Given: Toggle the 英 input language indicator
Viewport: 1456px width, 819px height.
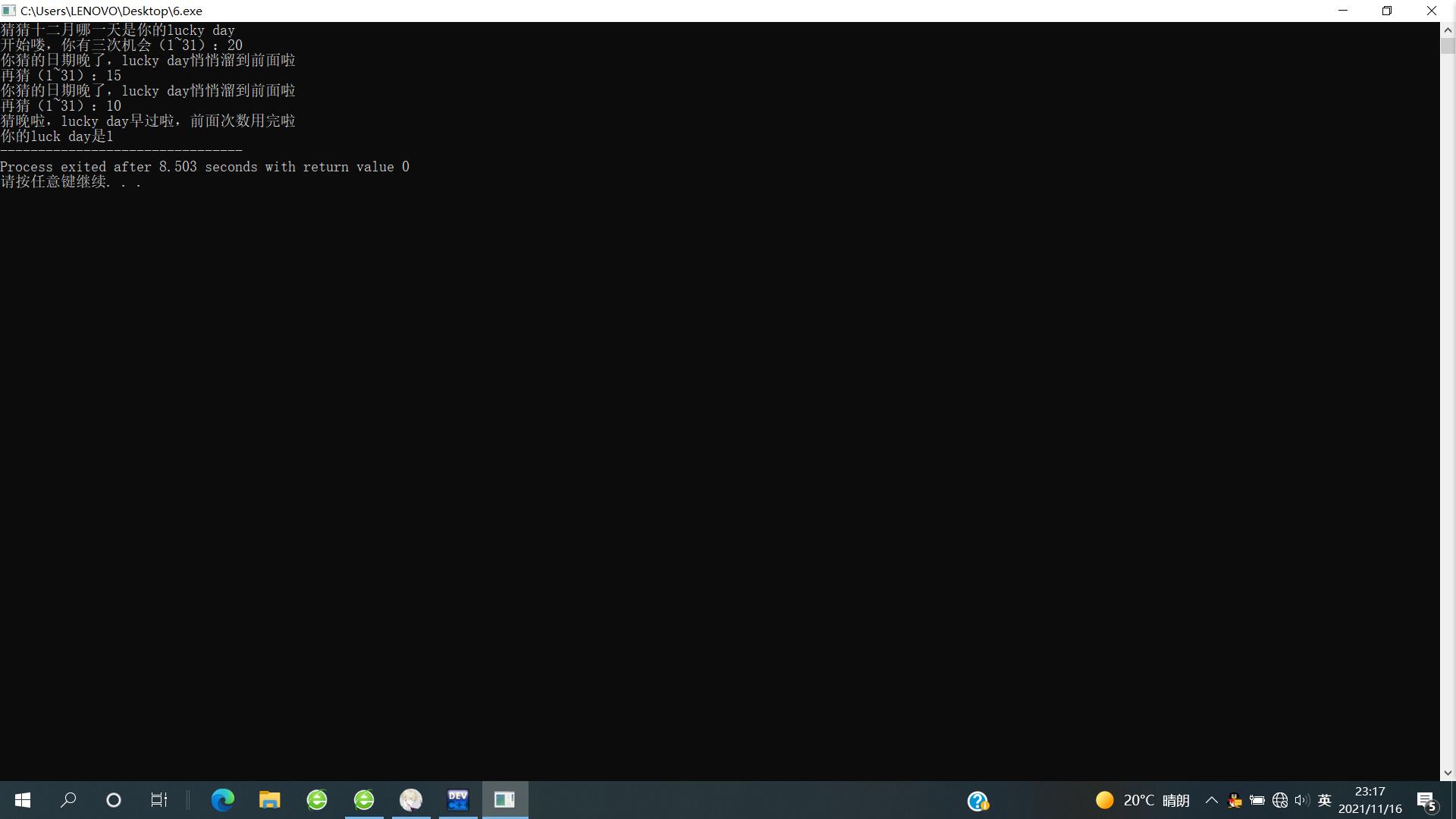Looking at the screenshot, I should (x=1325, y=800).
